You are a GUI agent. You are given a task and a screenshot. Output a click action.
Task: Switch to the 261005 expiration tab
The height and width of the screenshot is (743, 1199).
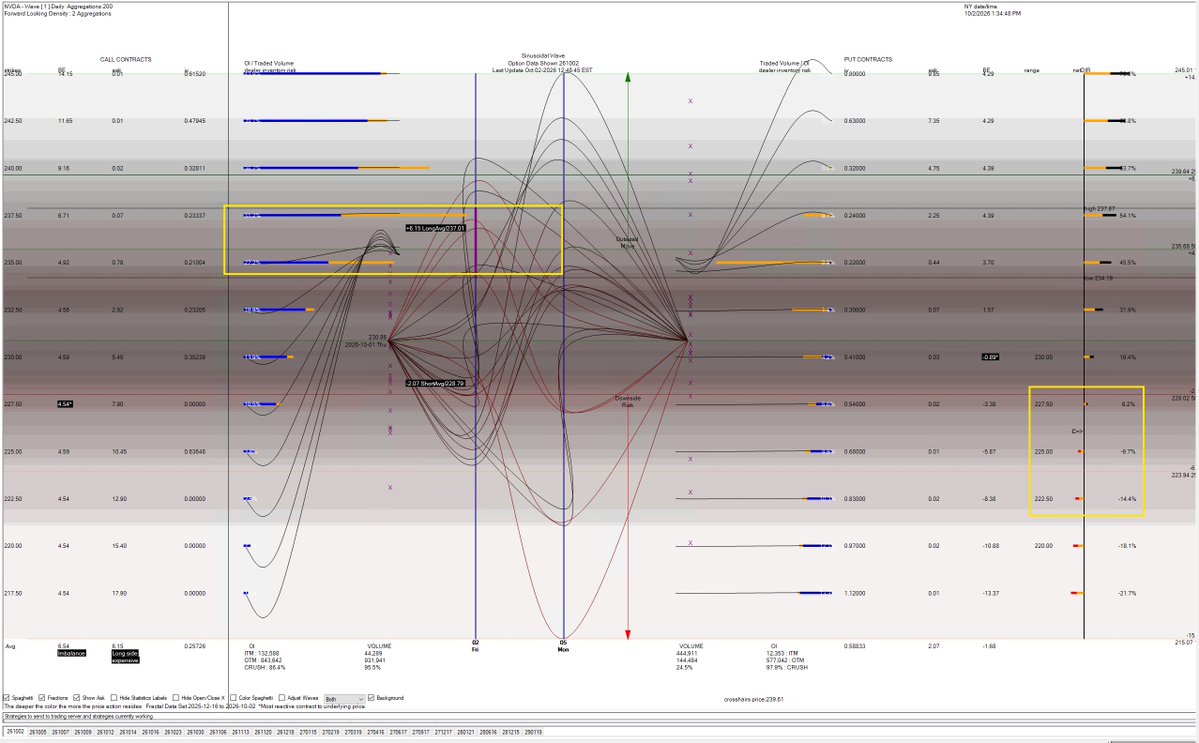point(37,732)
